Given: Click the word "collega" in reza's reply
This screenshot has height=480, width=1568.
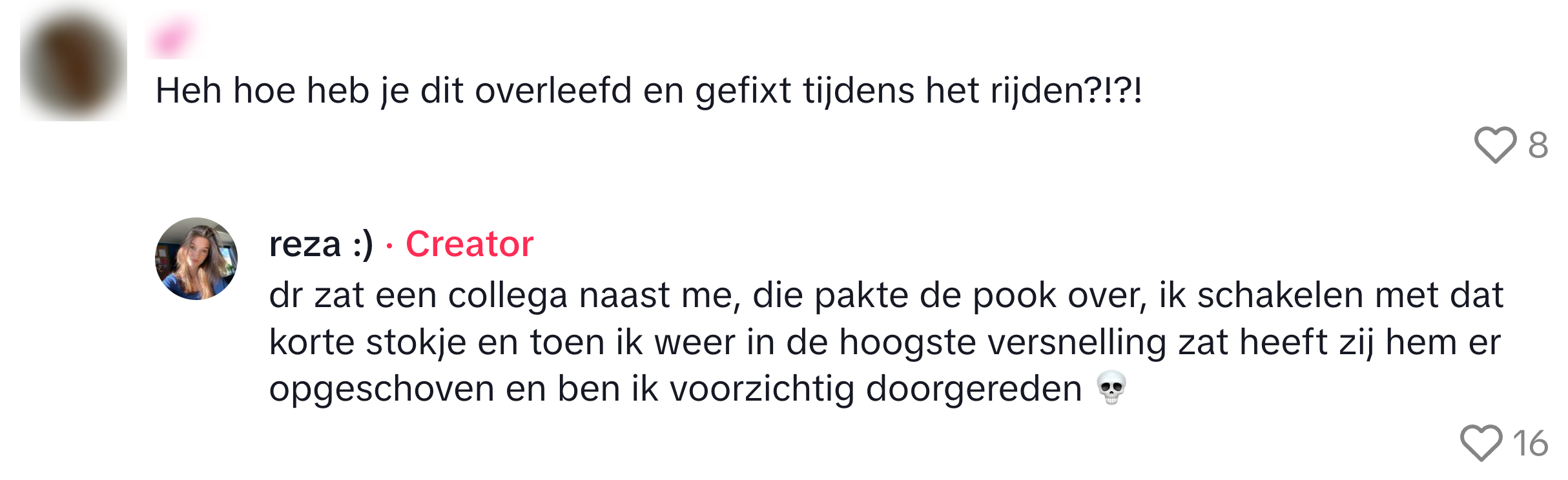Looking at the screenshot, I should pyautogui.click(x=508, y=295).
